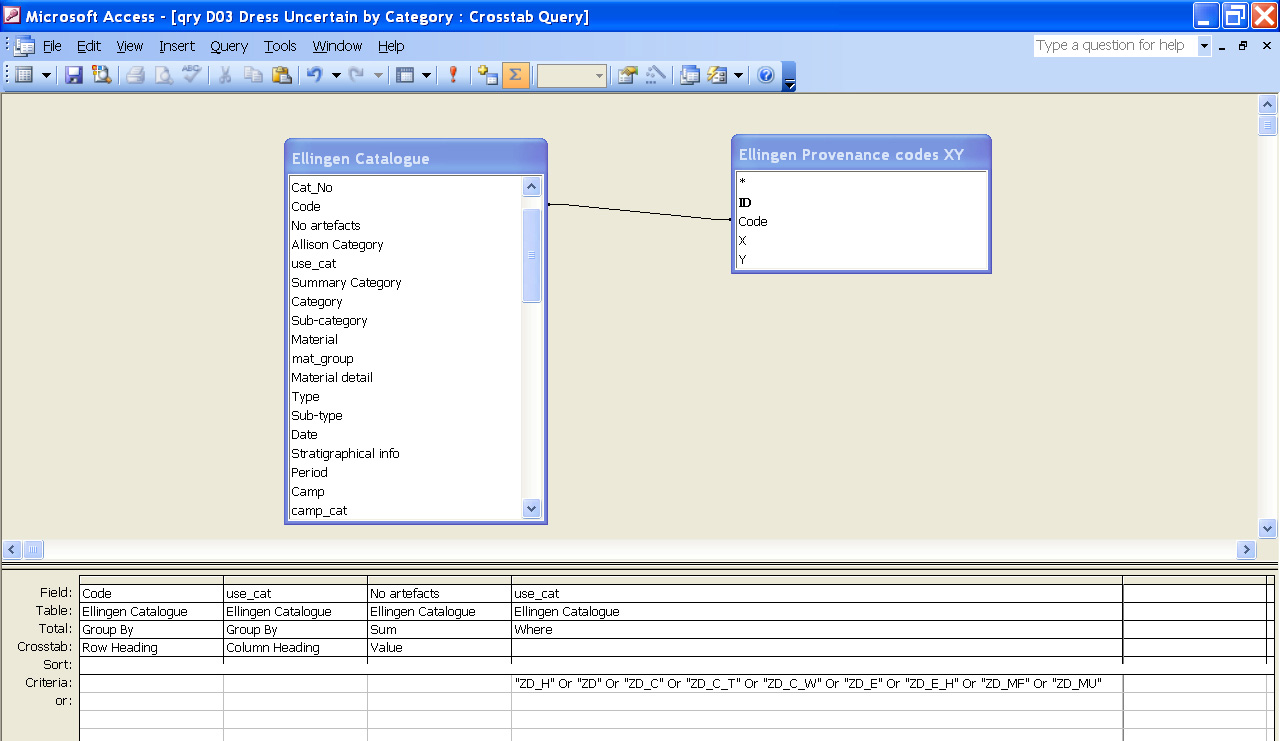
Task: Open the Edit menu
Action: [89, 46]
